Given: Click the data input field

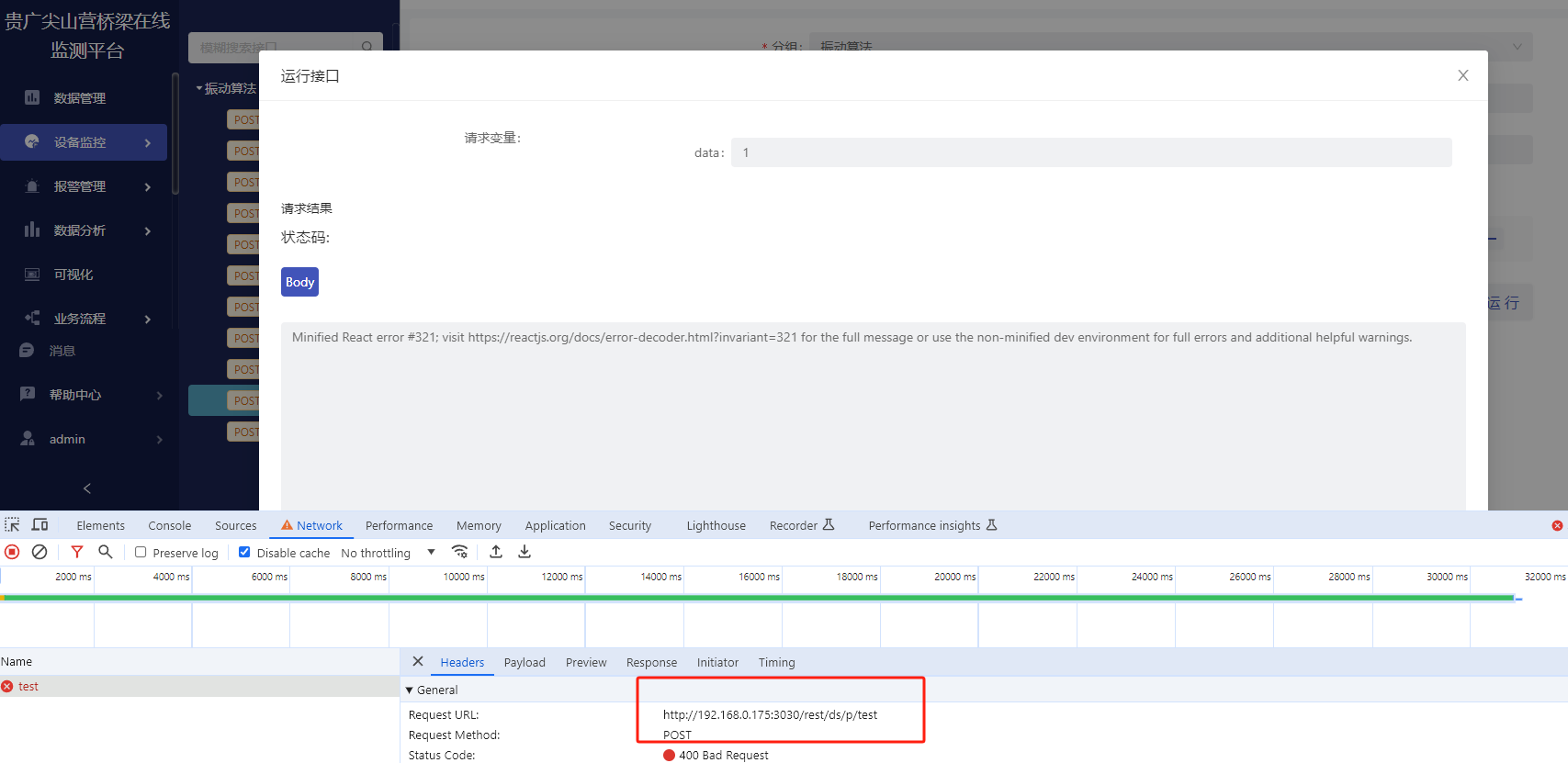Looking at the screenshot, I should (1091, 152).
